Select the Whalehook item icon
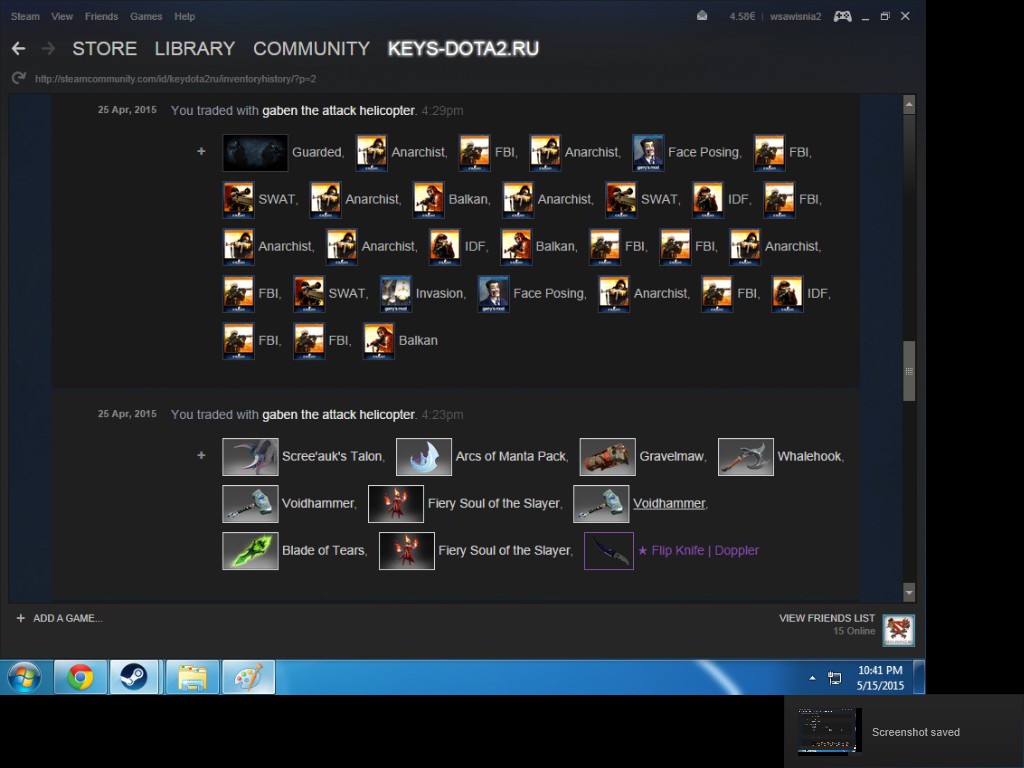Image resolution: width=1024 pixels, height=768 pixels. coord(746,456)
